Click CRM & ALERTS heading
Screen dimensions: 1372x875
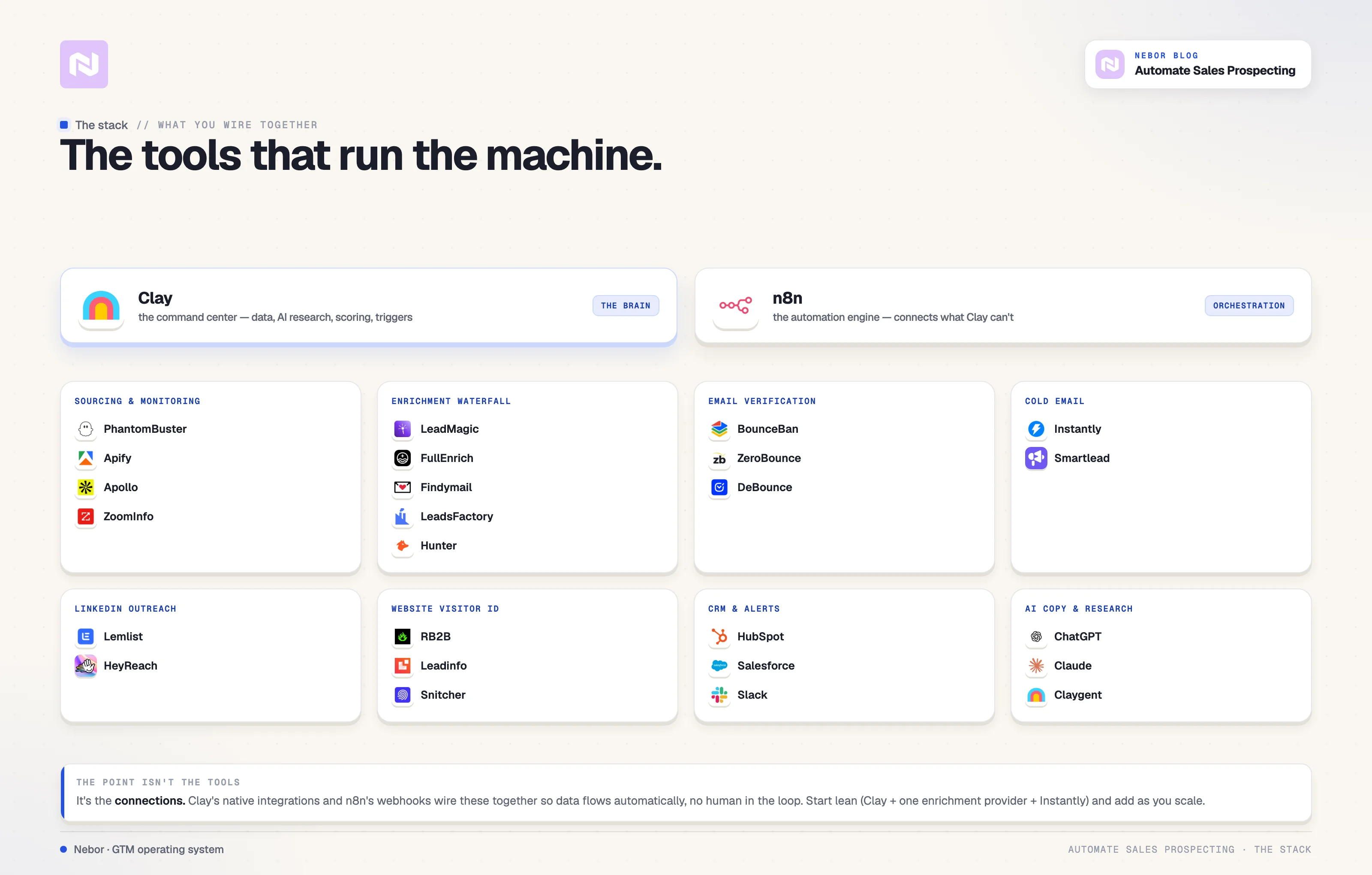pos(743,608)
